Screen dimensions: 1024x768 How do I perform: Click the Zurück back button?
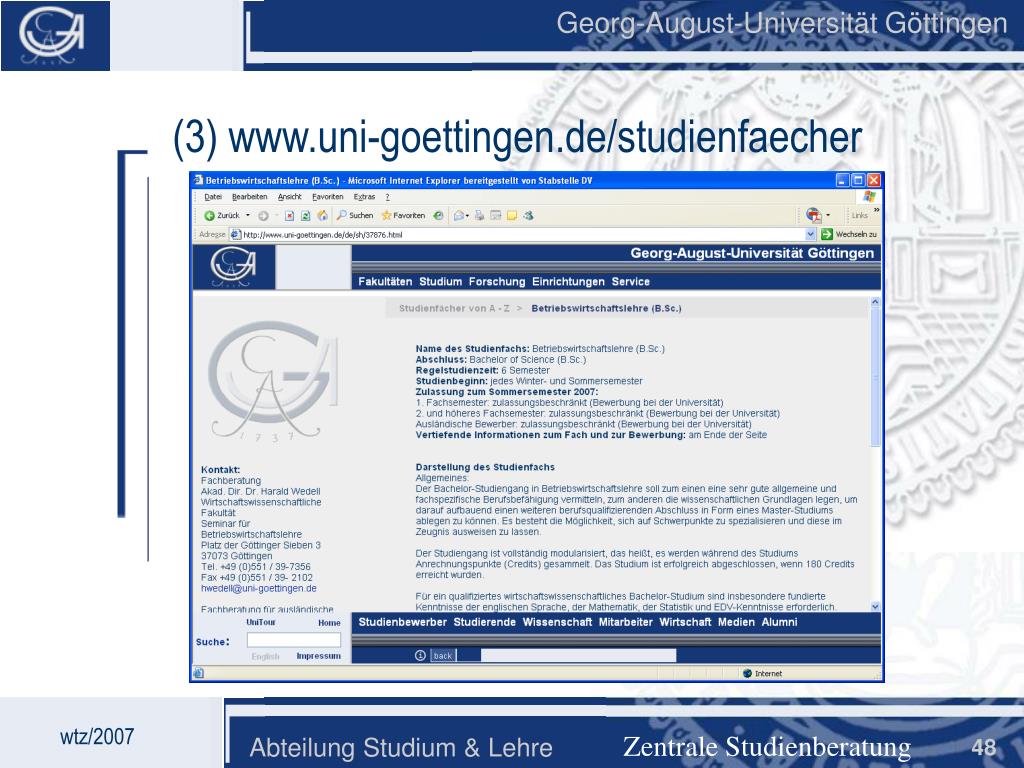point(222,216)
